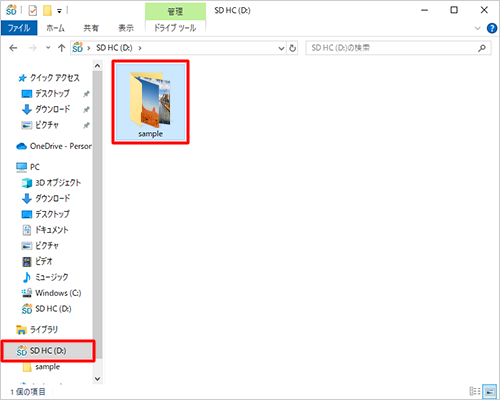
Task: Click the new folder quick access icon
Action: 47,11
